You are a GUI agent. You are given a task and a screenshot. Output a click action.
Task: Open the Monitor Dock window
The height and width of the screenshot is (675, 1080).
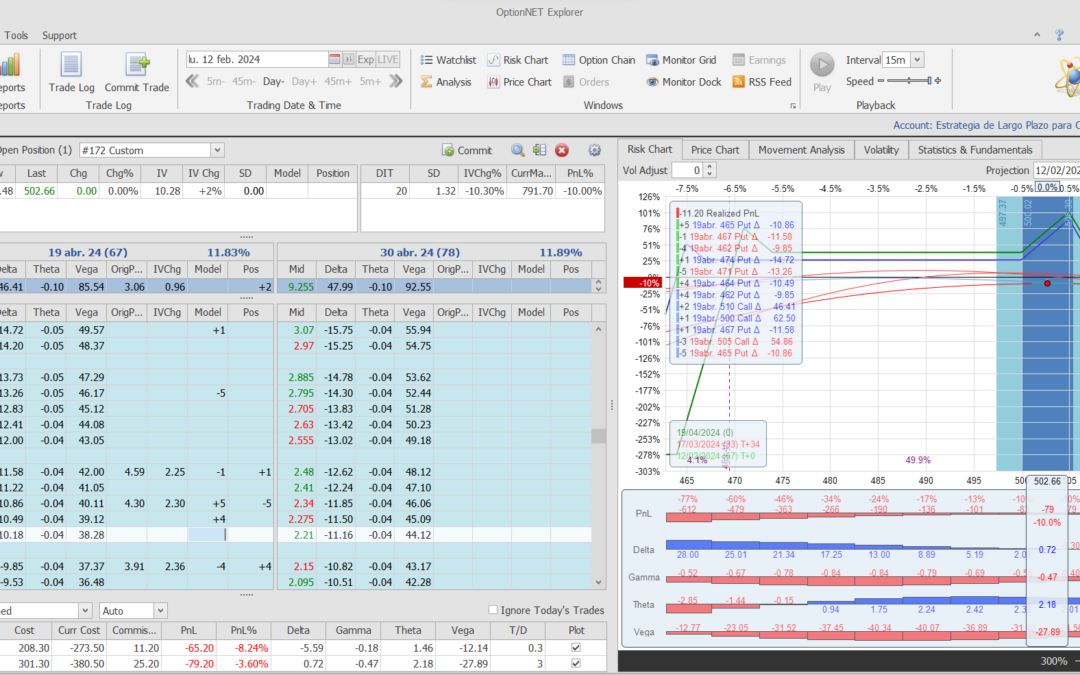click(x=683, y=82)
